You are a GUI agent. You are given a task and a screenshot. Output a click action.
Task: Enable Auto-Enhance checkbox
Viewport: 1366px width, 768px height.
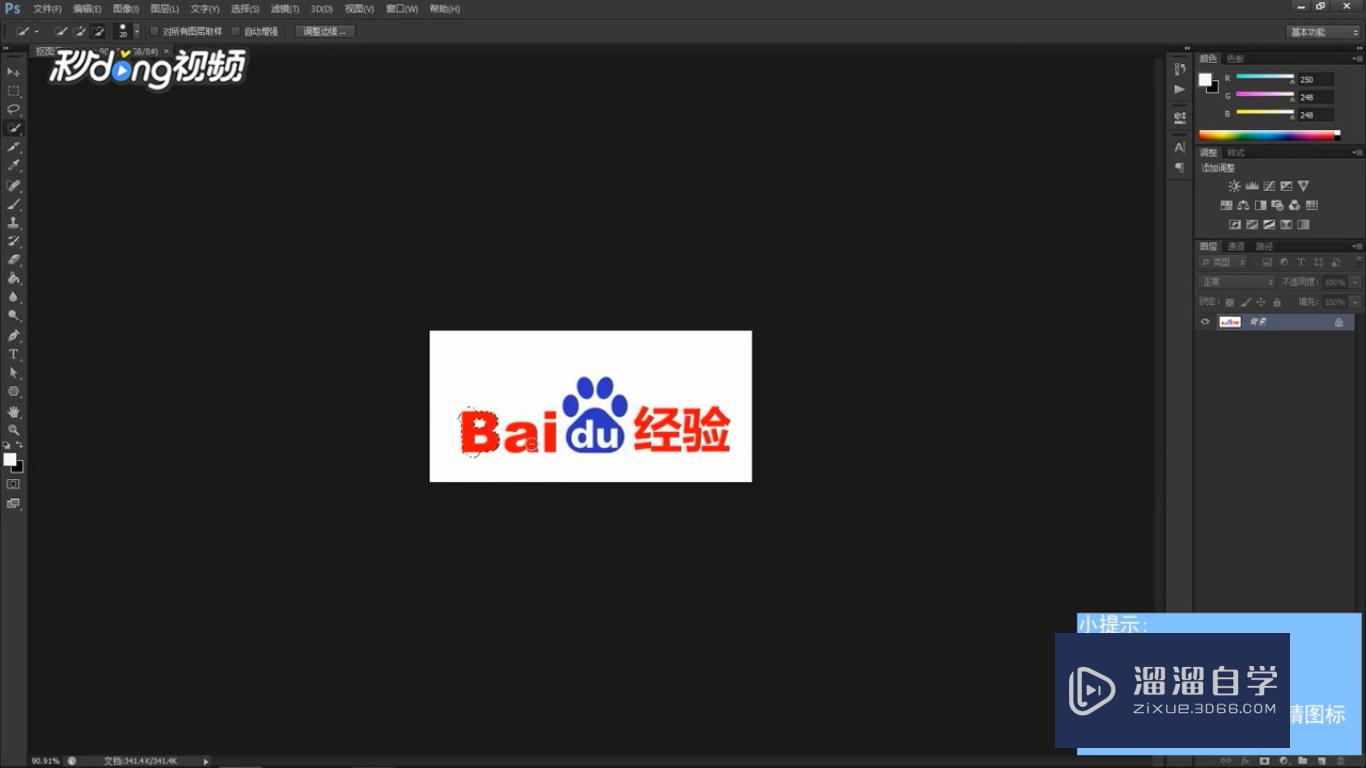pyautogui.click(x=236, y=32)
